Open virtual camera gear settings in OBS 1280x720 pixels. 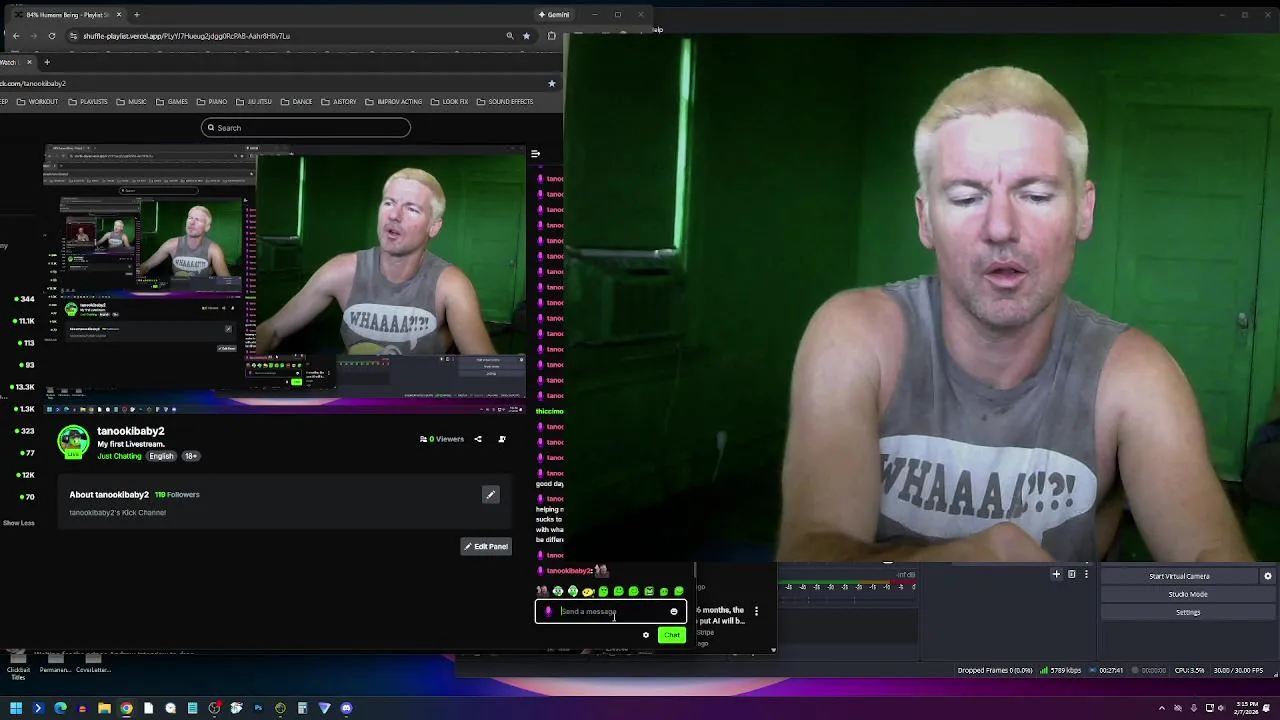tap(1268, 576)
